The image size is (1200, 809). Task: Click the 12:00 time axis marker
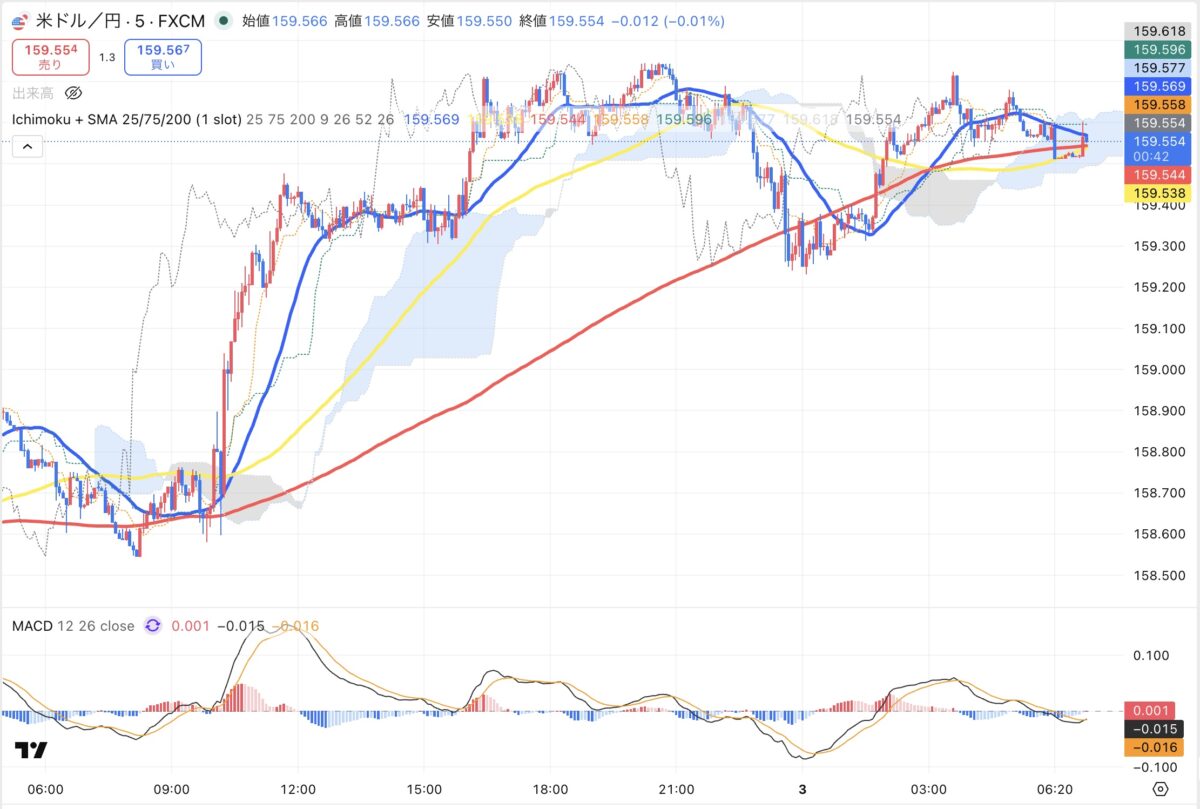(x=299, y=789)
